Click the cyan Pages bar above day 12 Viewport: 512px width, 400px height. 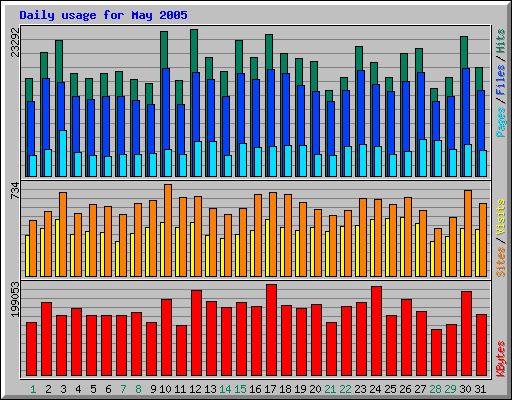[198, 159]
